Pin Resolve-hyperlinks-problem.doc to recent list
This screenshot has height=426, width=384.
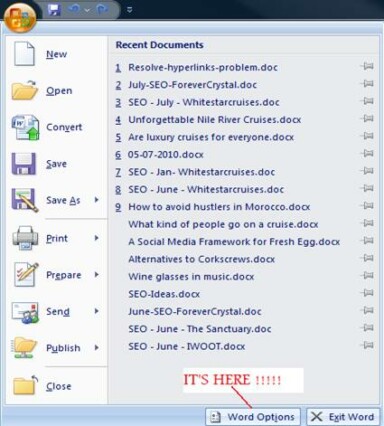pos(367,66)
